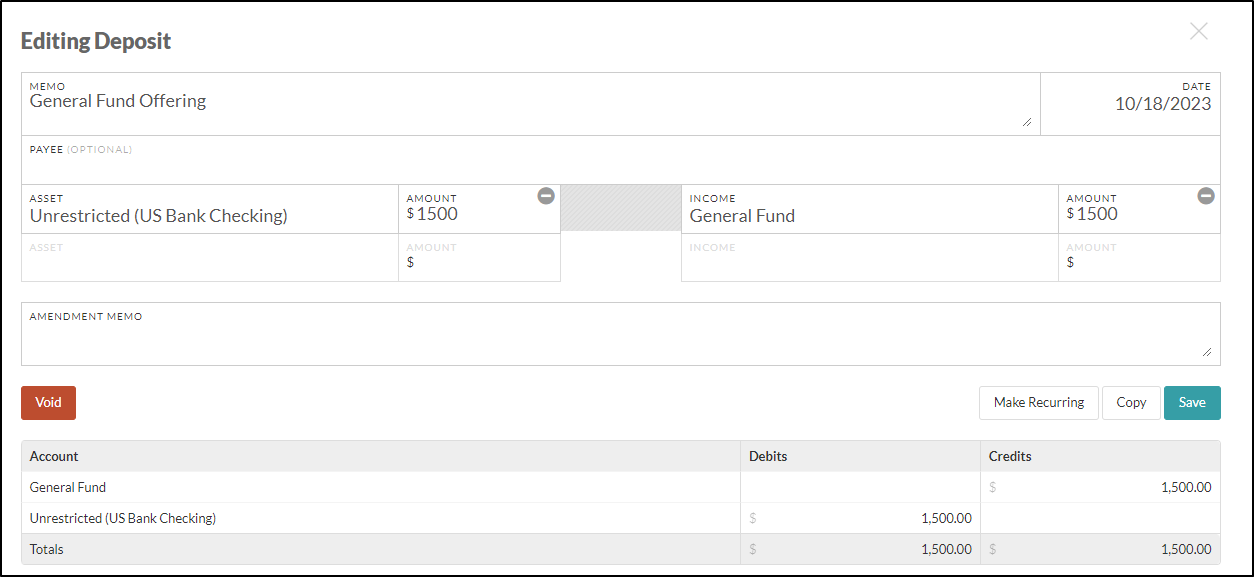The height and width of the screenshot is (577, 1254).
Task: Click the blank second asset Amount field
Action: coord(479,258)
